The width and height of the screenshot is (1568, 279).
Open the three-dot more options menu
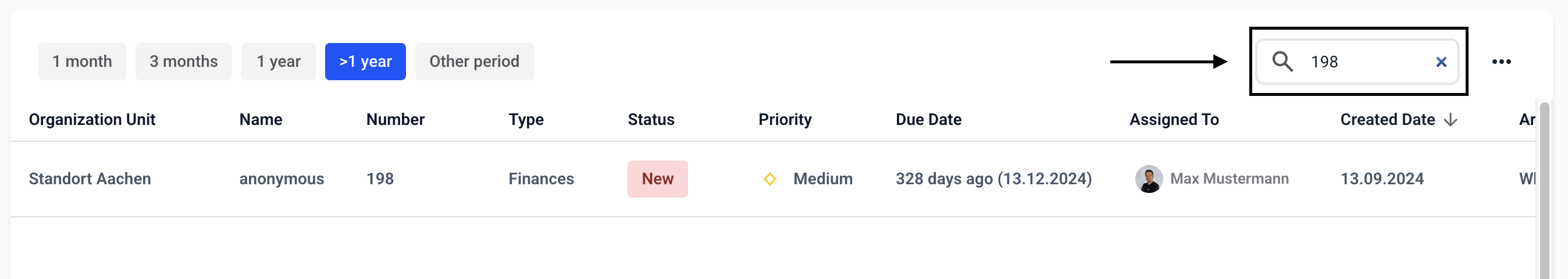pos(1501,62)
